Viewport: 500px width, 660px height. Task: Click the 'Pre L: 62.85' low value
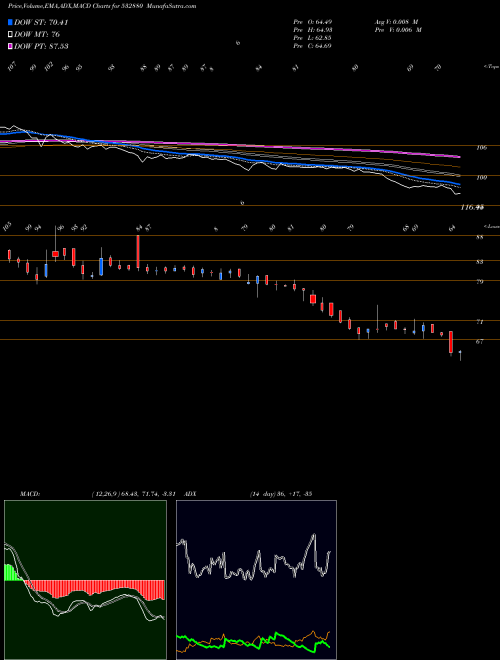point(312,37)
